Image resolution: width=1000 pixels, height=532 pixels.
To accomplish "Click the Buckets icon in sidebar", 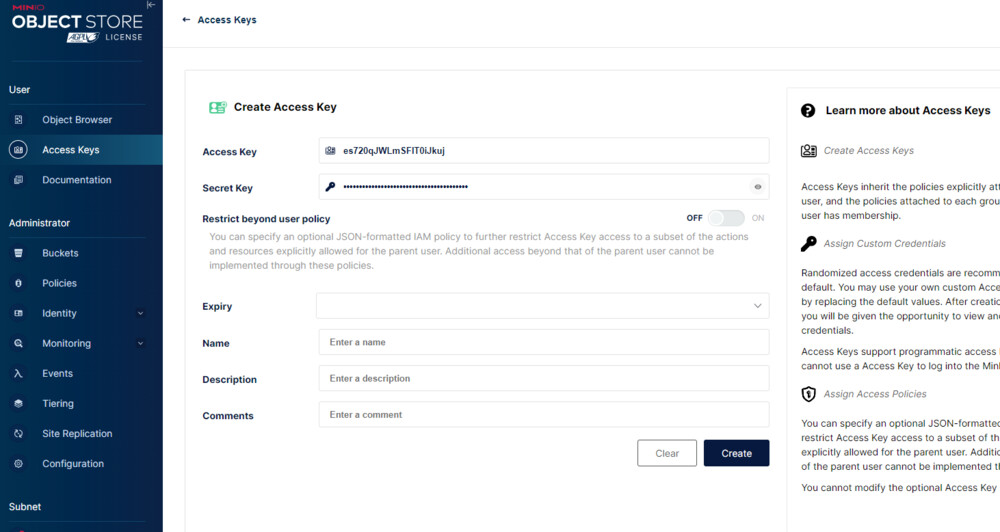I will (18, 253).
